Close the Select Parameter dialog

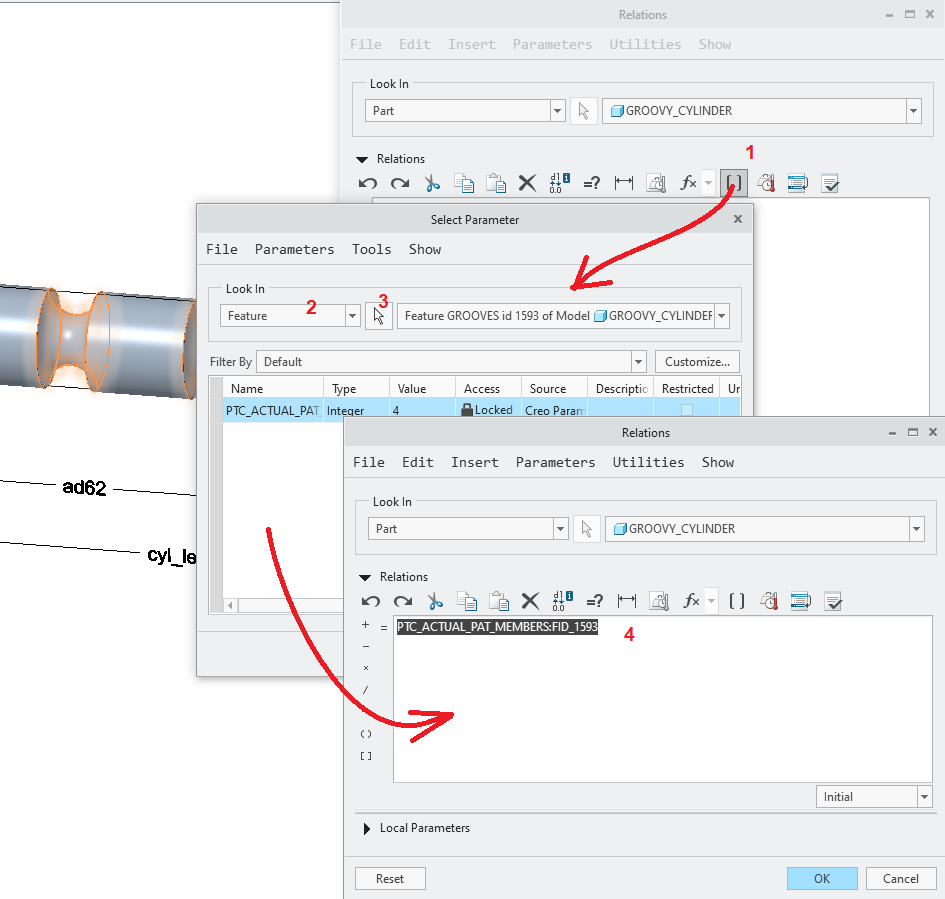(738, 219)
